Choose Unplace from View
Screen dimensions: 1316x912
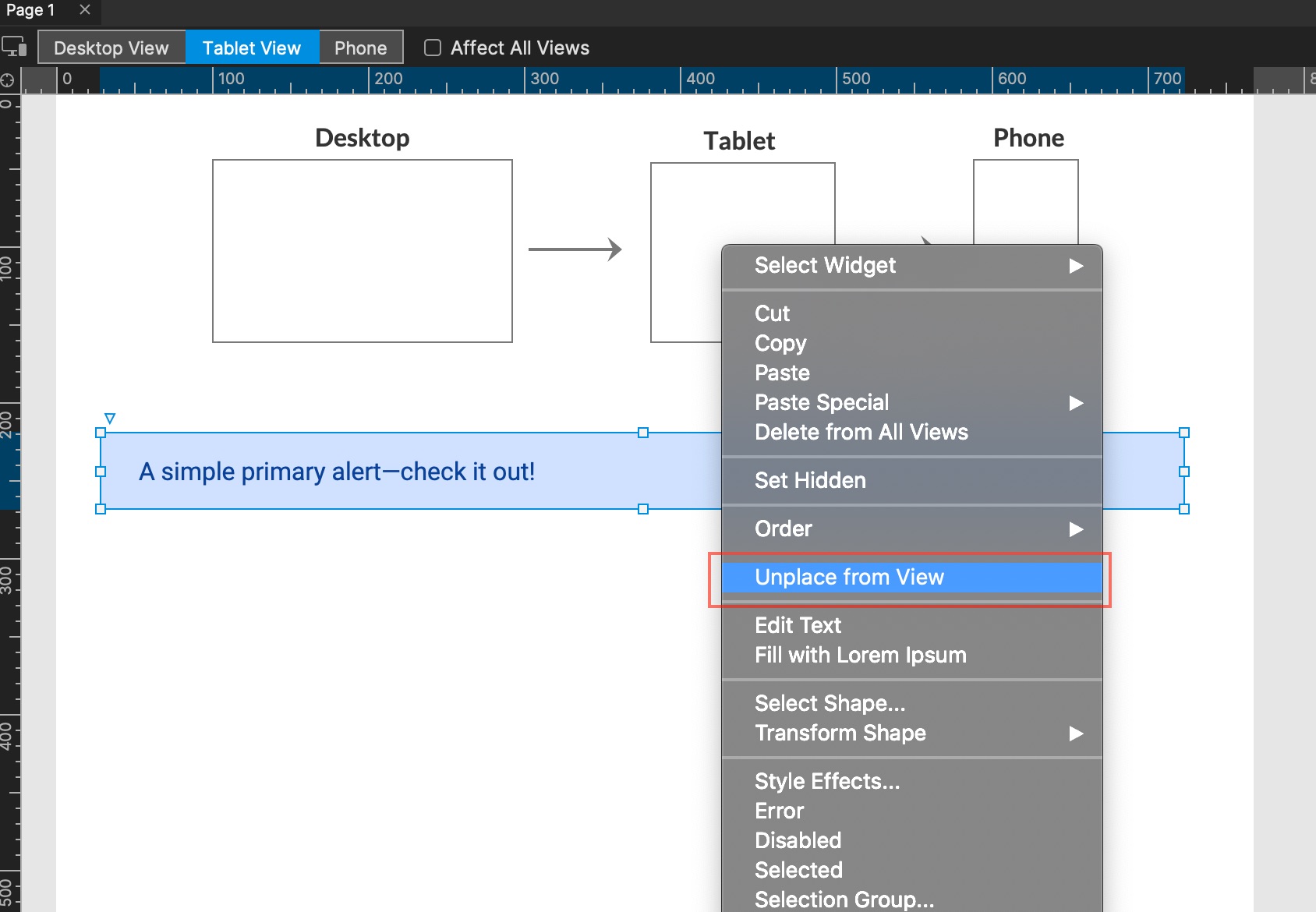849,578
